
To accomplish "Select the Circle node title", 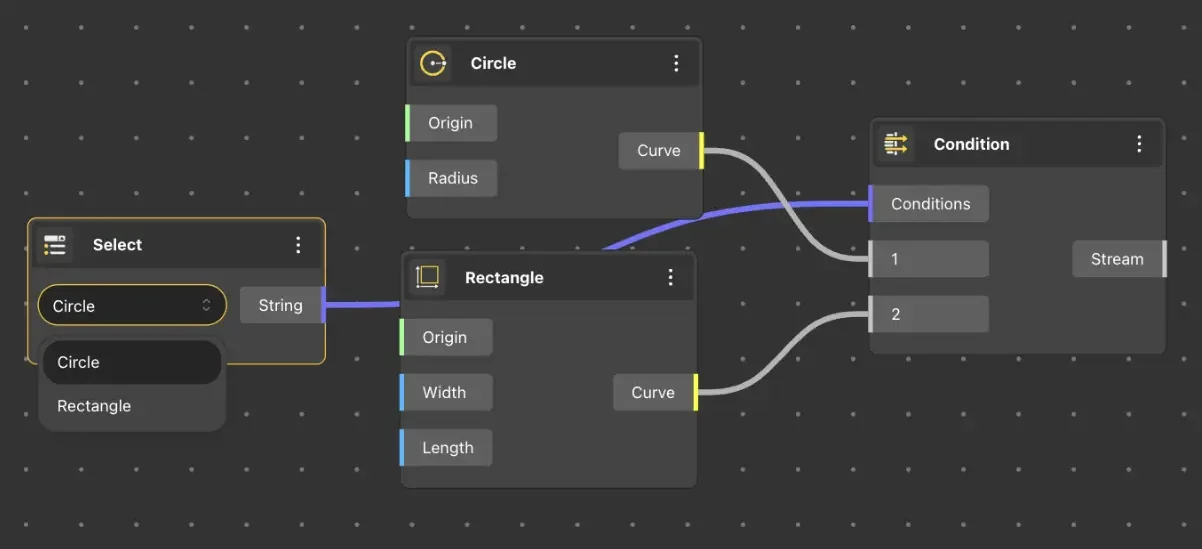I will [493, 63].
